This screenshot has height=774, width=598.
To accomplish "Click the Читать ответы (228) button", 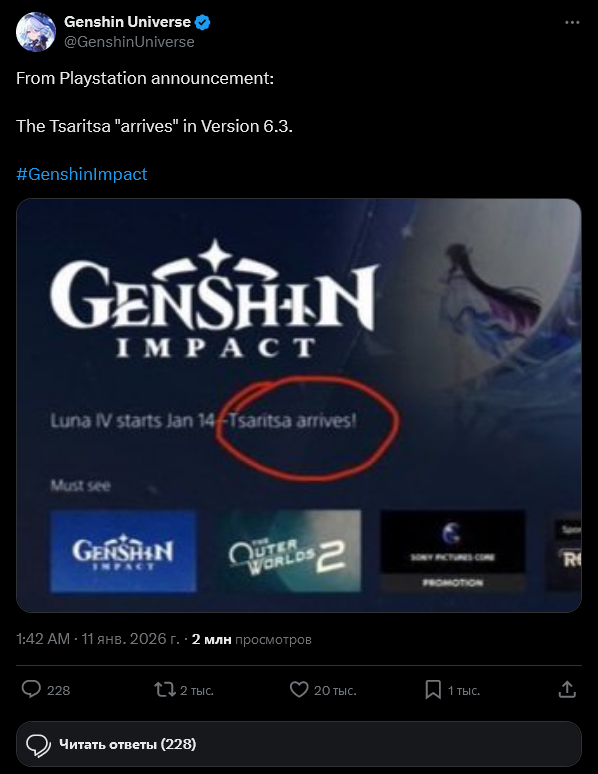I will tap(299, 744).
